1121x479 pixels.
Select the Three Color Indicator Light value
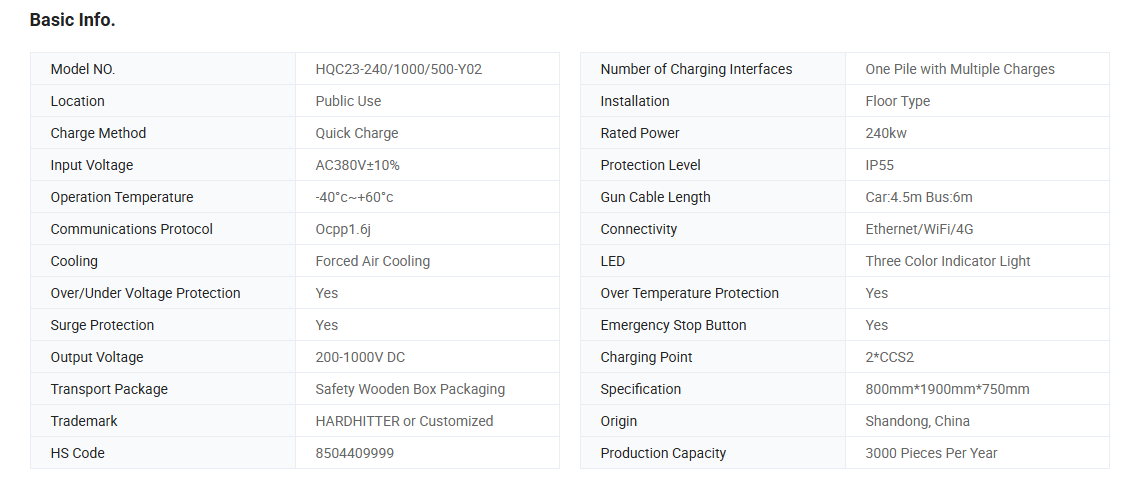[x=947, y=261]
